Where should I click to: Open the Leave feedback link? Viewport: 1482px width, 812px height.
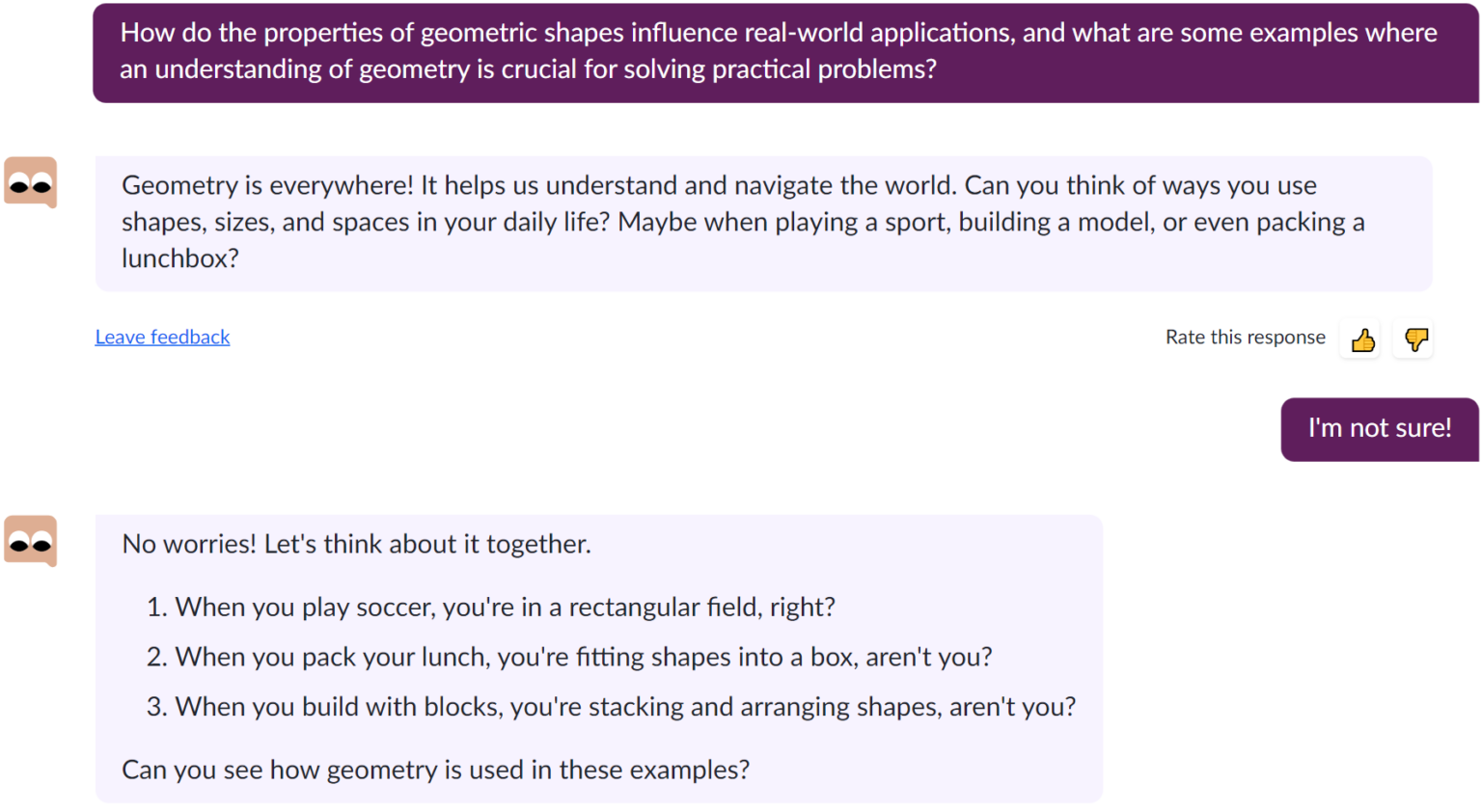click(x=162, y=337)
